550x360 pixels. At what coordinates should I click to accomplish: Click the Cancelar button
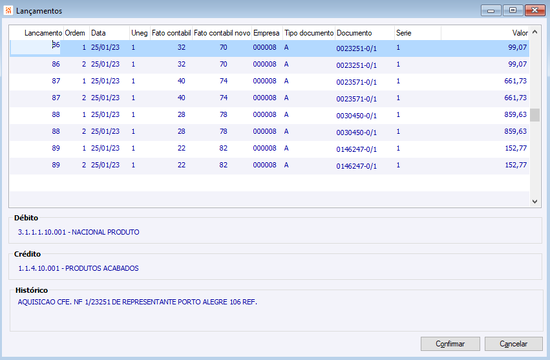click(514, 344)
